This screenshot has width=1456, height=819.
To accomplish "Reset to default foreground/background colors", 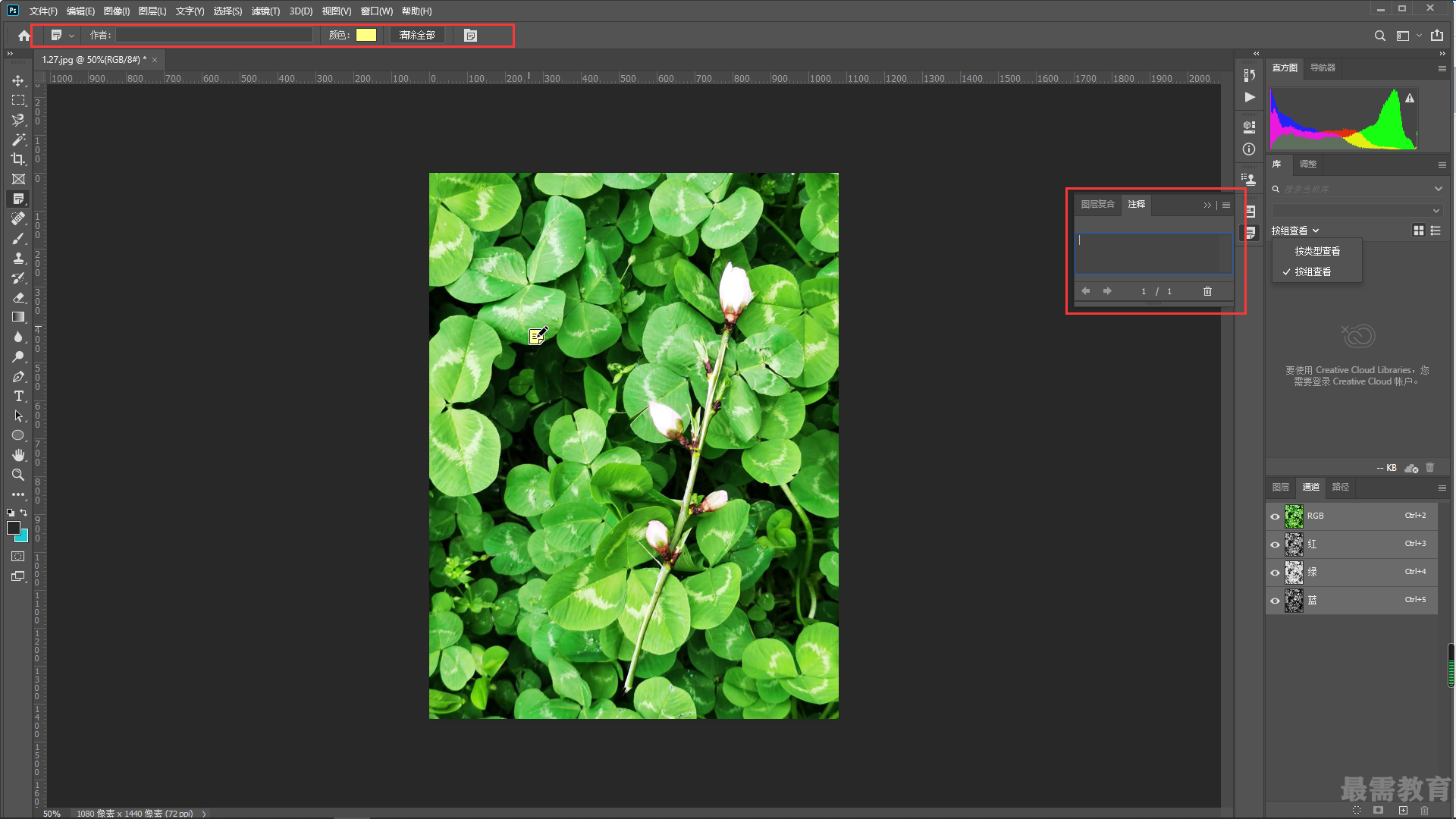I will pos(11,513).
